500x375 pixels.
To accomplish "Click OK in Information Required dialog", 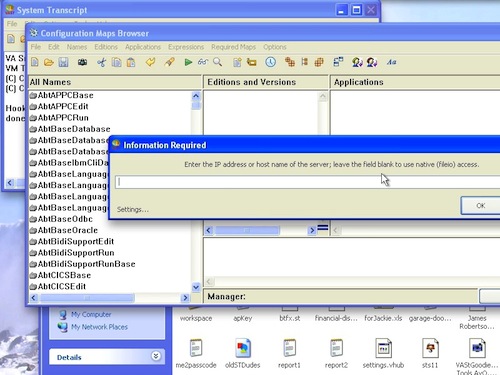I will click(x=480, y=206).
